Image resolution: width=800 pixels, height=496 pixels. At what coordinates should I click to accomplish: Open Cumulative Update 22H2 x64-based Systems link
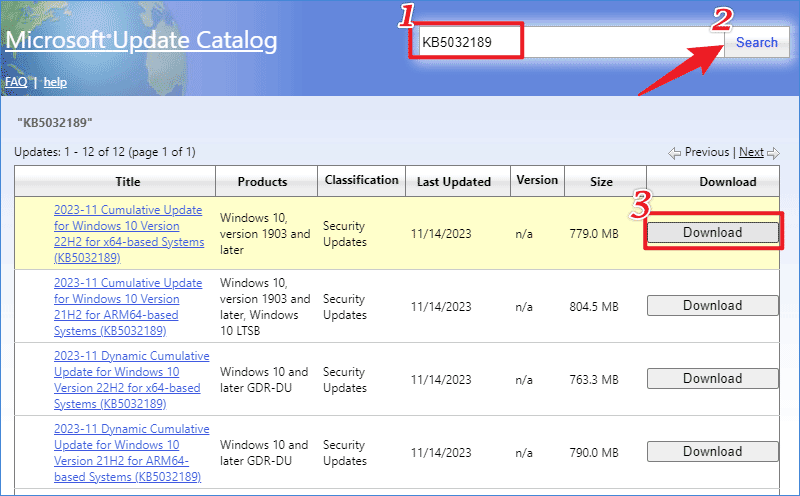click(129, 234)
